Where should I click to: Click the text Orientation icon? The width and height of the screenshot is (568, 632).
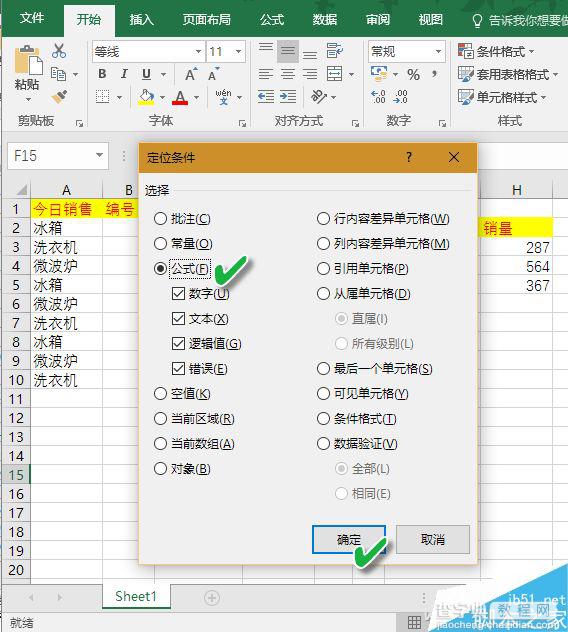tap(319, 97)
